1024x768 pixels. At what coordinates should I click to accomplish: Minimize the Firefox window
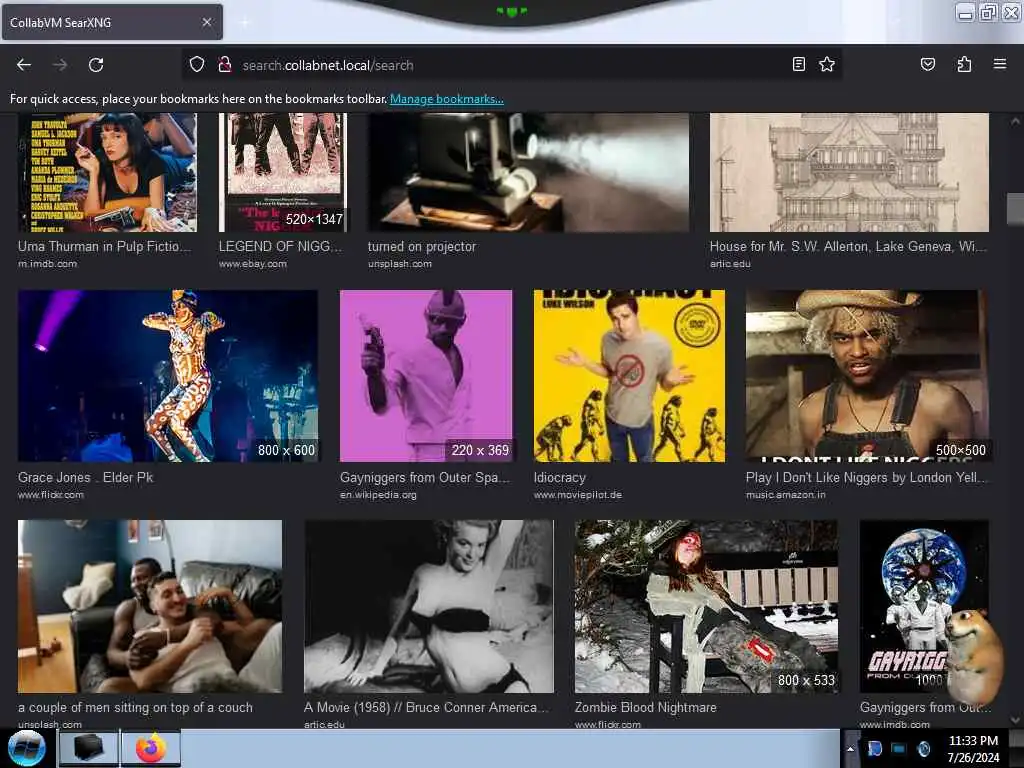click(965, 12)
